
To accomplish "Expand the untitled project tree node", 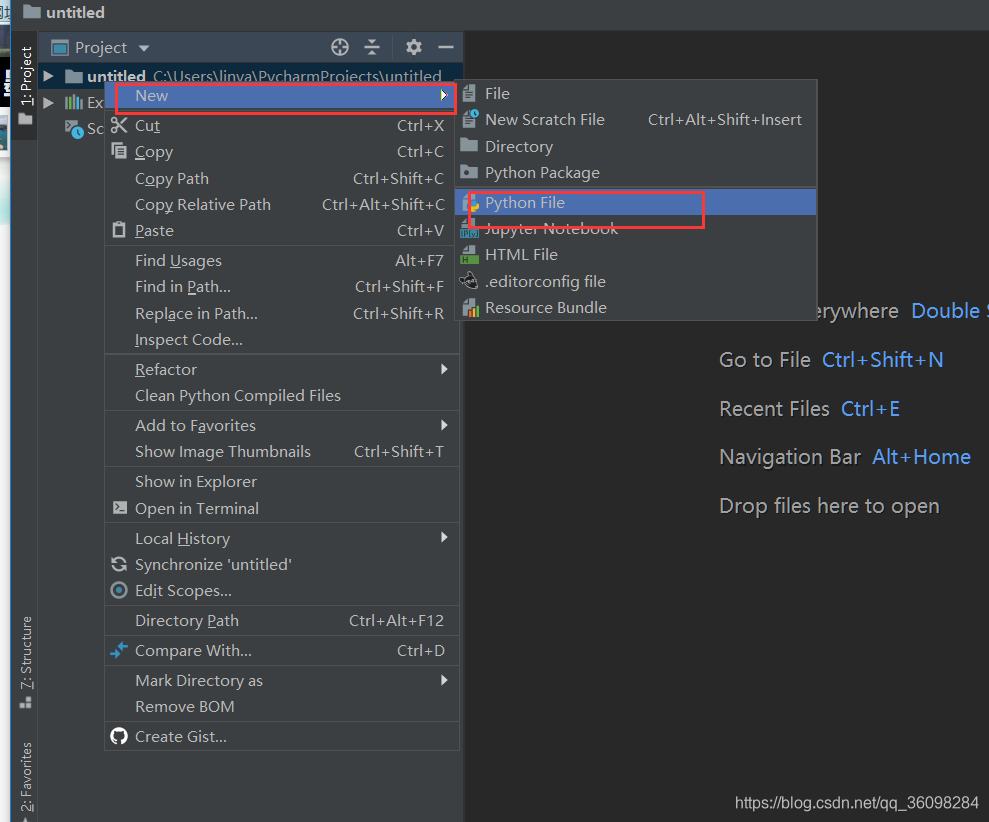I will [x=48, y=76].
